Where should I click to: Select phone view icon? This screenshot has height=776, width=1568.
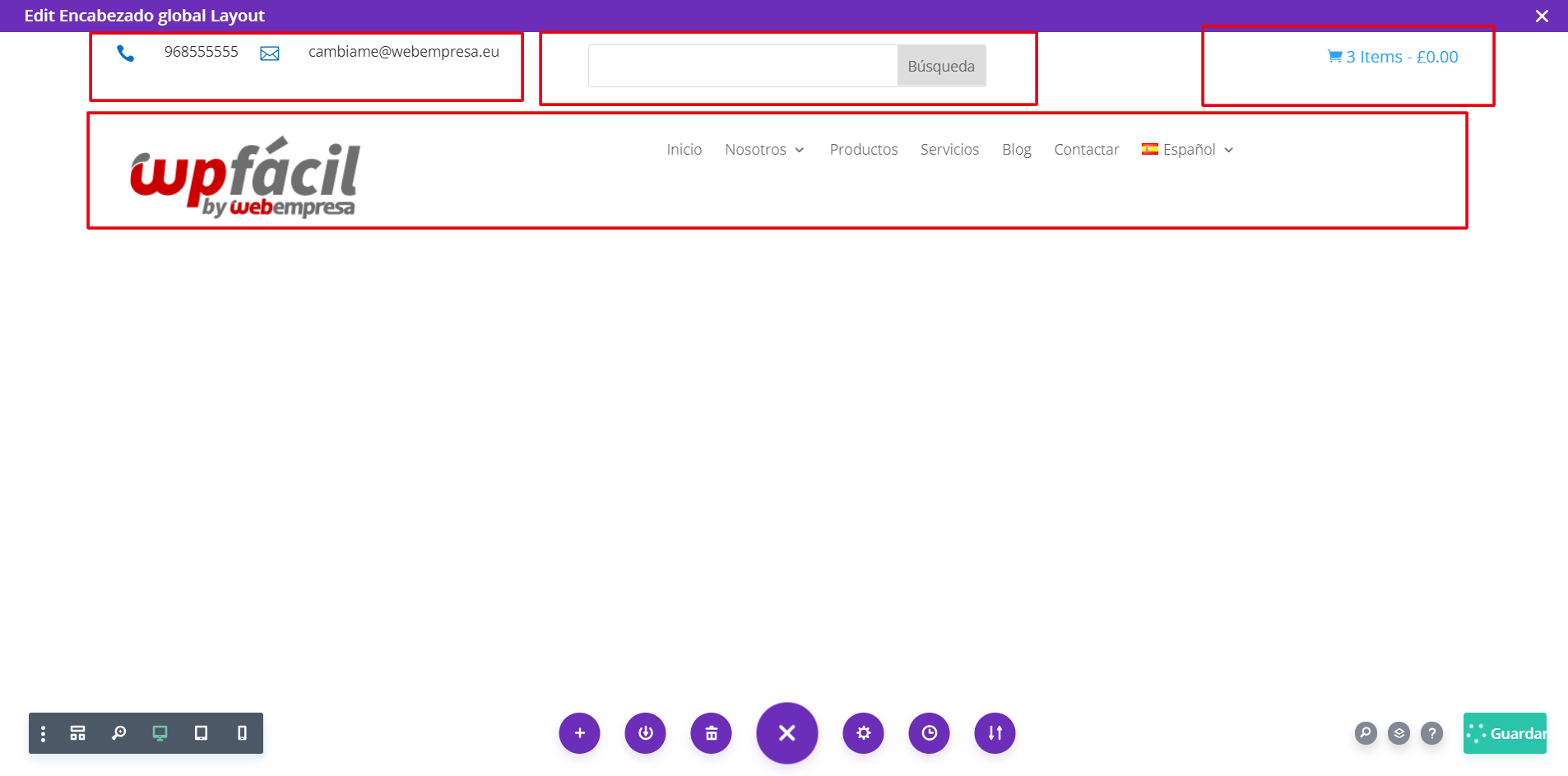click(242, 733)
